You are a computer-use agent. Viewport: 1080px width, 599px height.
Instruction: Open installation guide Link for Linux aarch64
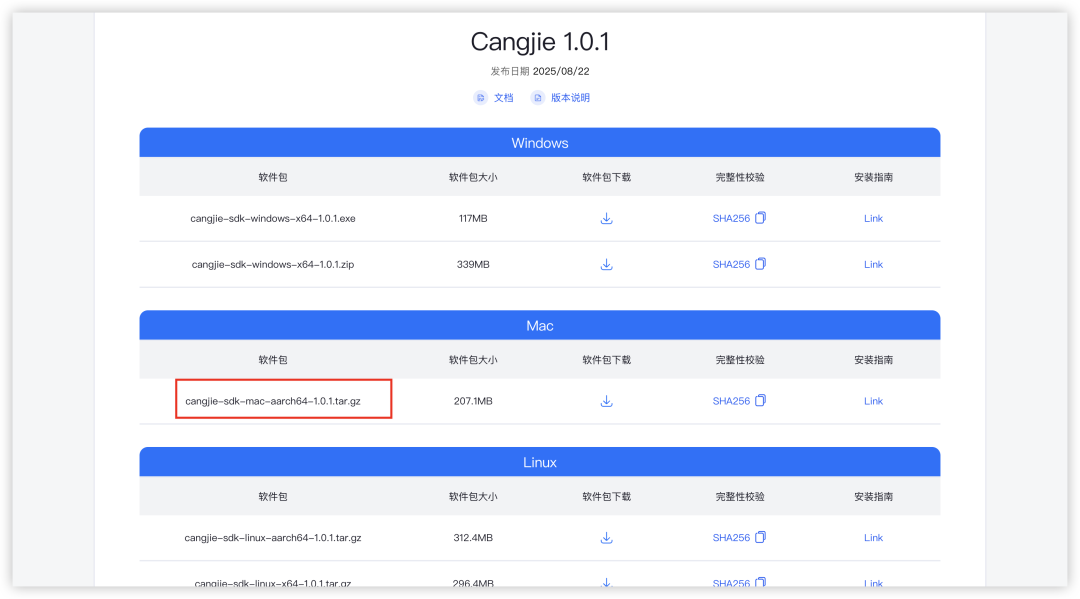873,537
